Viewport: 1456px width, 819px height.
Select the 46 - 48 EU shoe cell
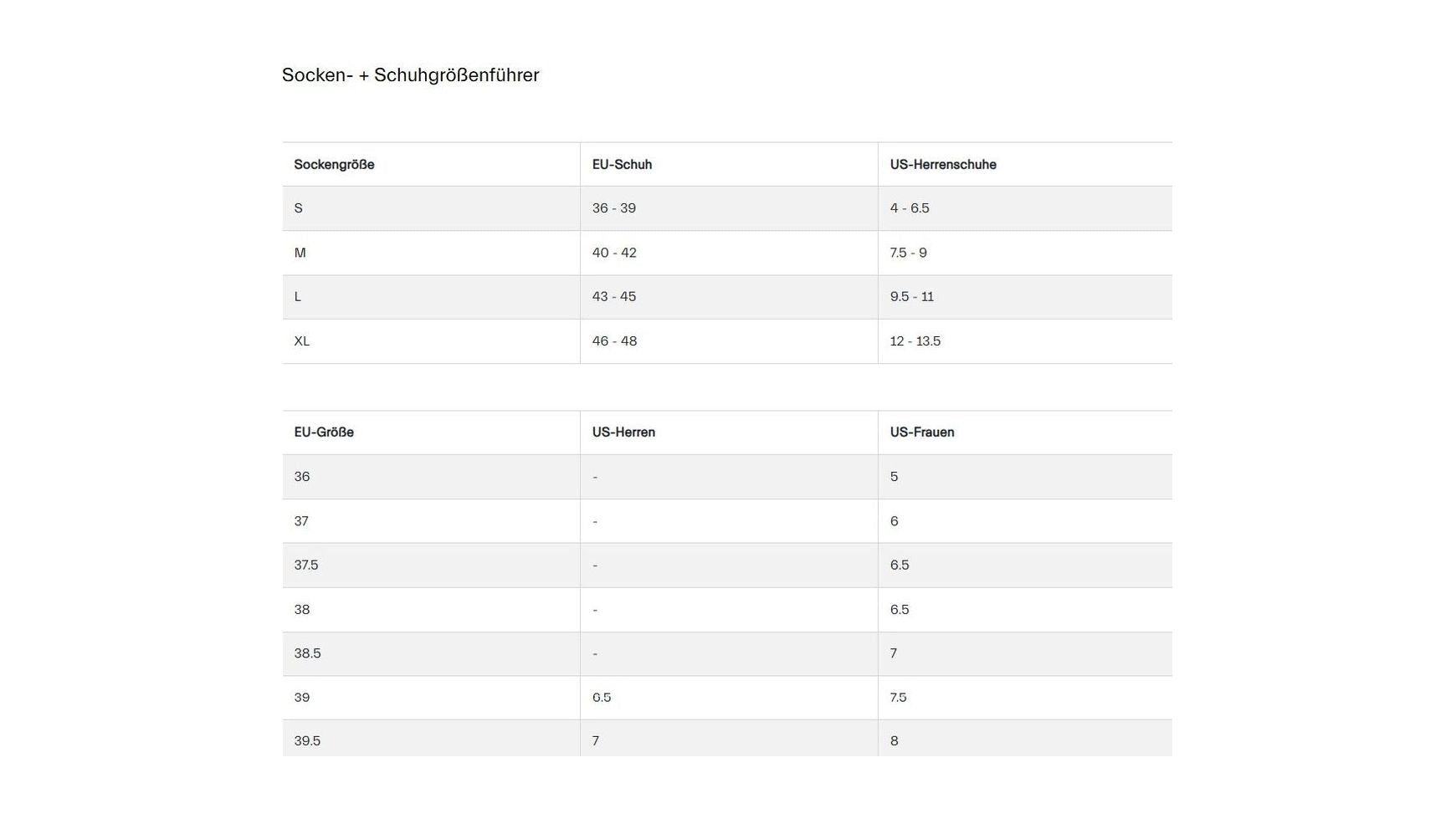tap(729, 341)
